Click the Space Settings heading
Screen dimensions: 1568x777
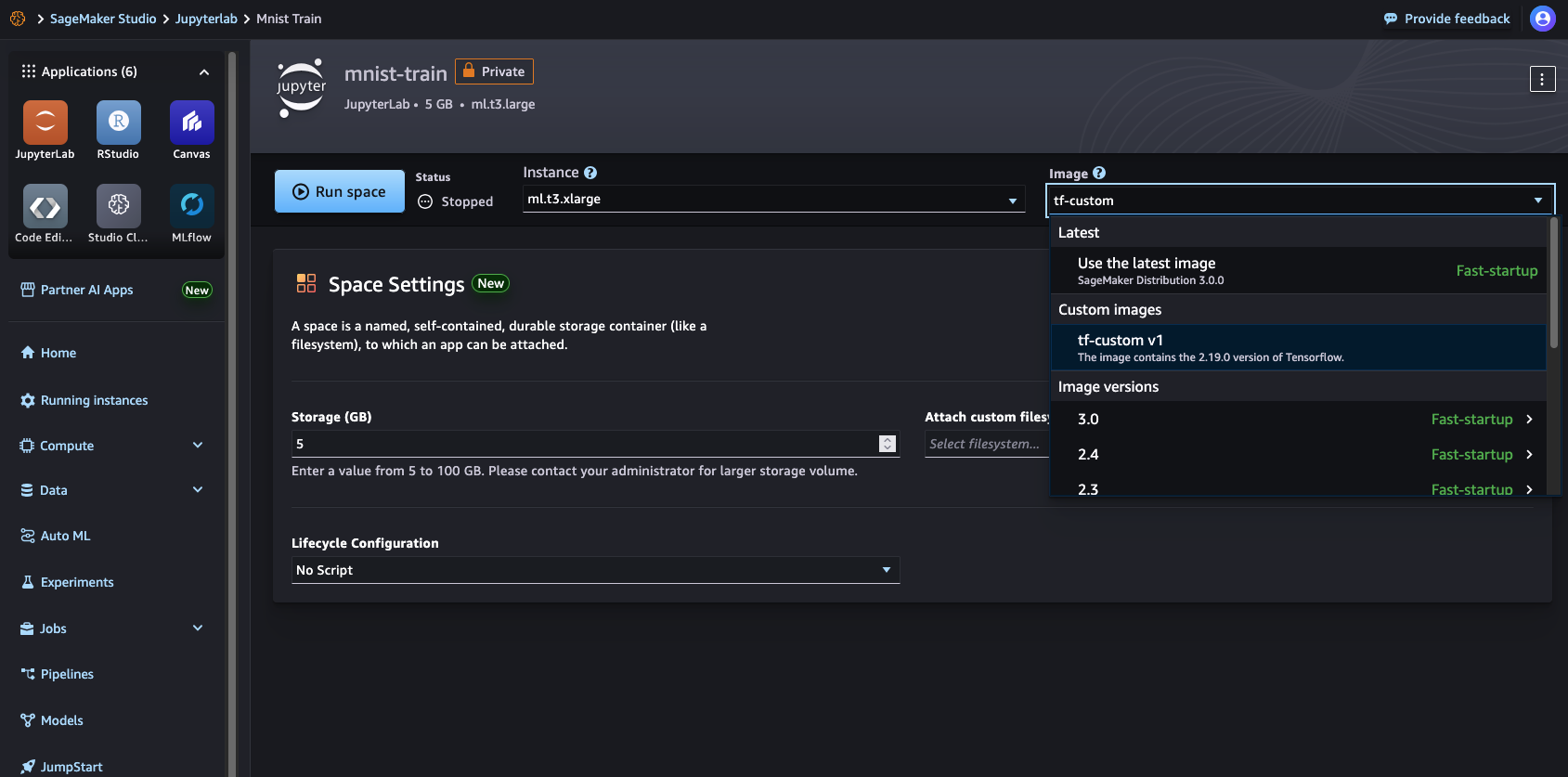point(396,284)
